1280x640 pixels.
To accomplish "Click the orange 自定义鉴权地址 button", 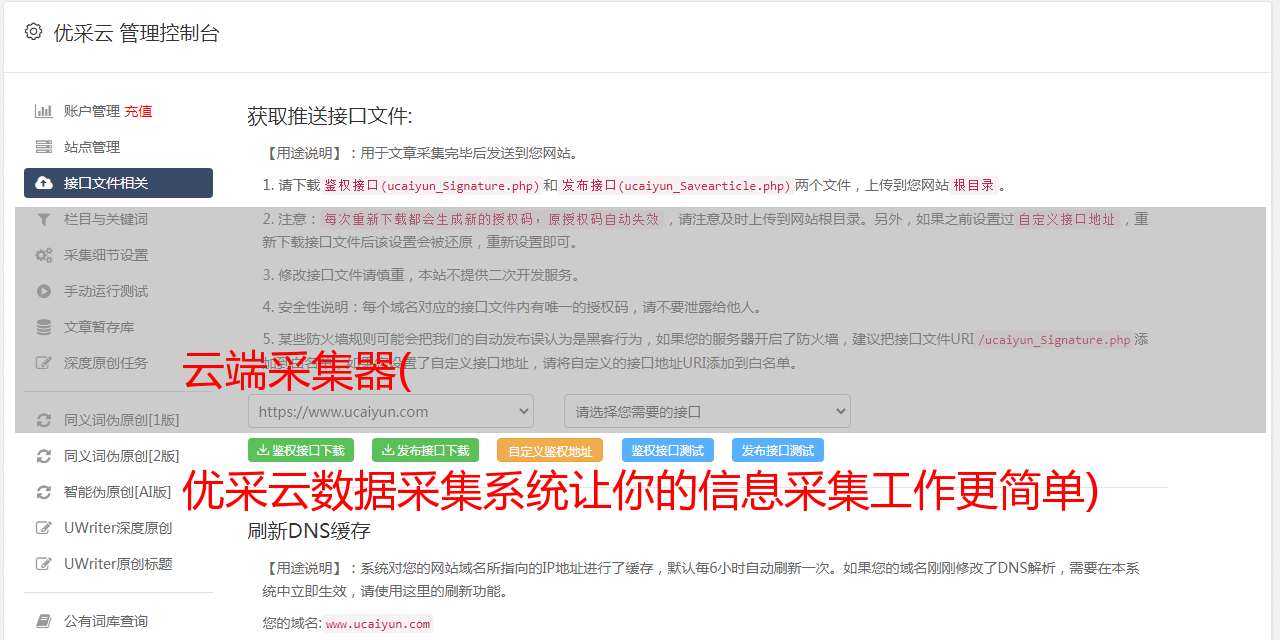I will click(550, 450).
